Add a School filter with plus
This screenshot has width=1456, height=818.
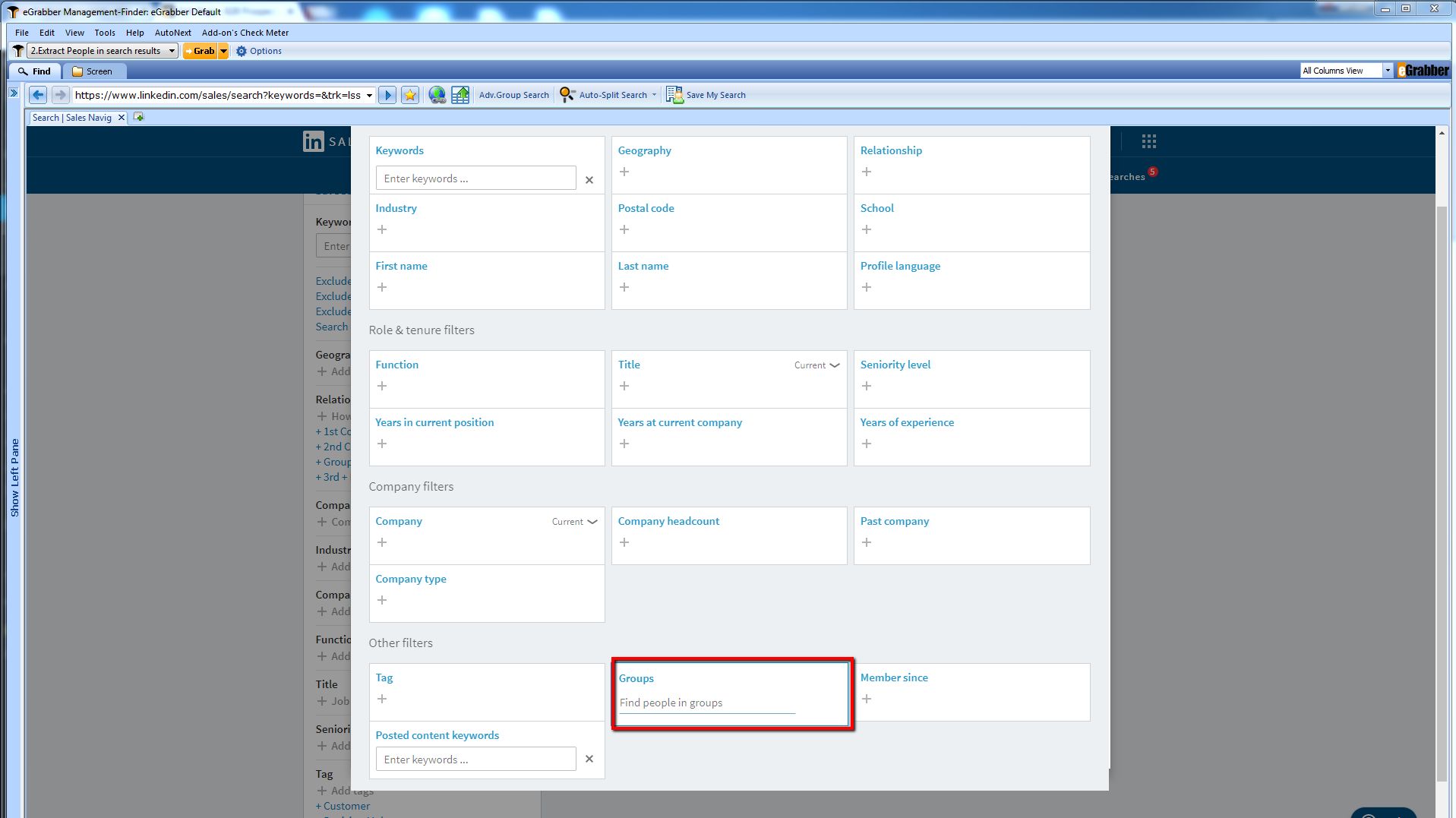pos(867,229)
